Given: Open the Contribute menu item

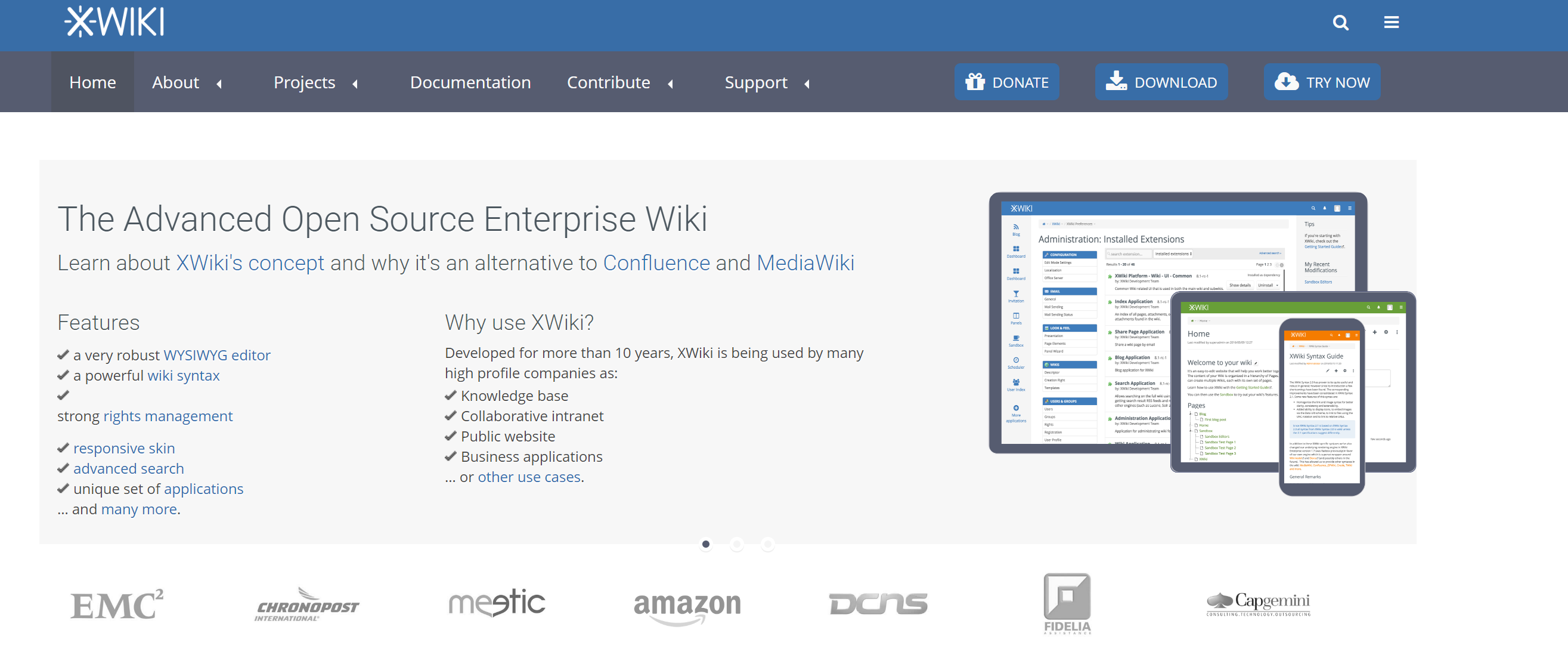Looking at the screenshot, I should point(609,82).
